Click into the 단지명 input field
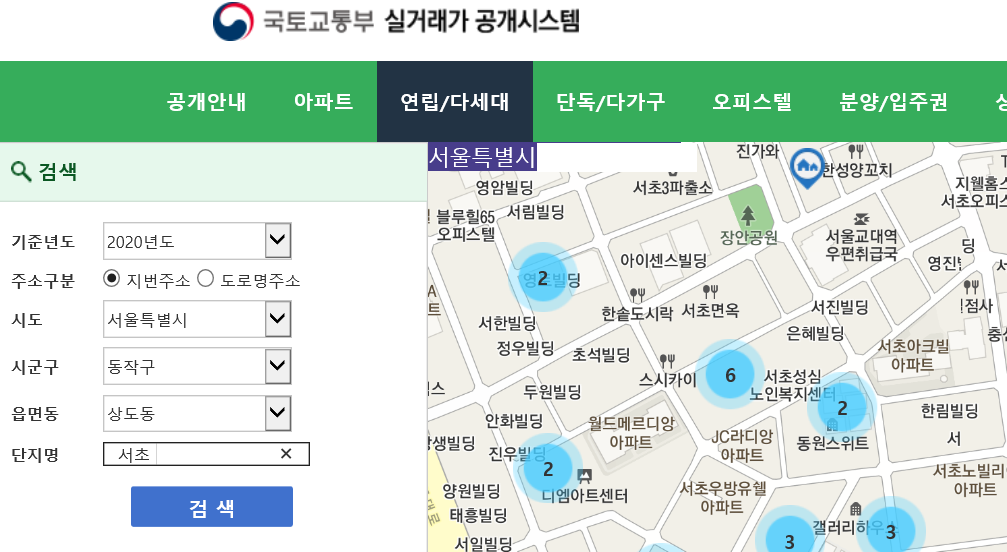 (206, 454)
